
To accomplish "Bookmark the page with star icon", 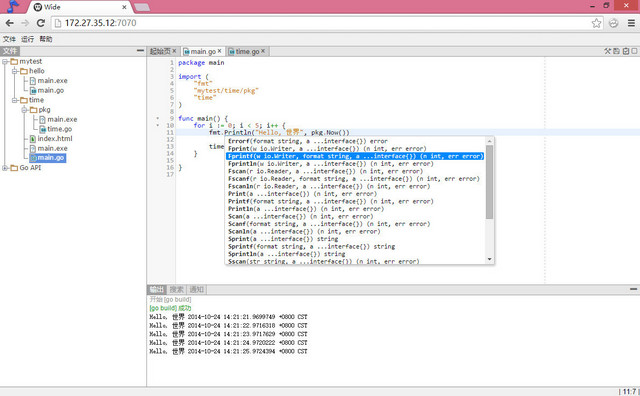I will point(596,23).
